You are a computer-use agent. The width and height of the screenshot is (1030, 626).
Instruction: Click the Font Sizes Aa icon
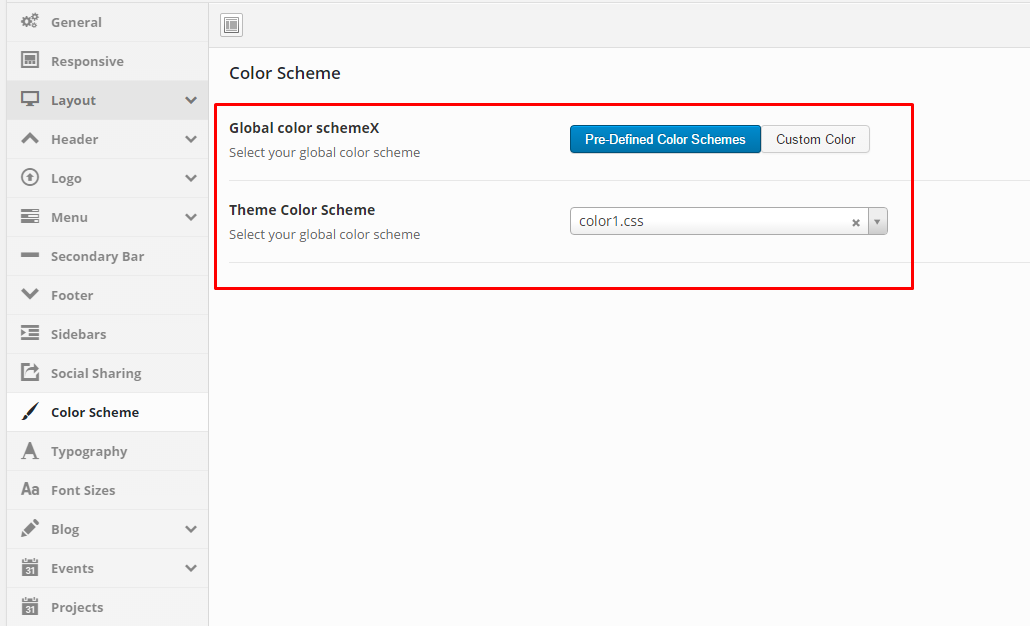[30, 489]
